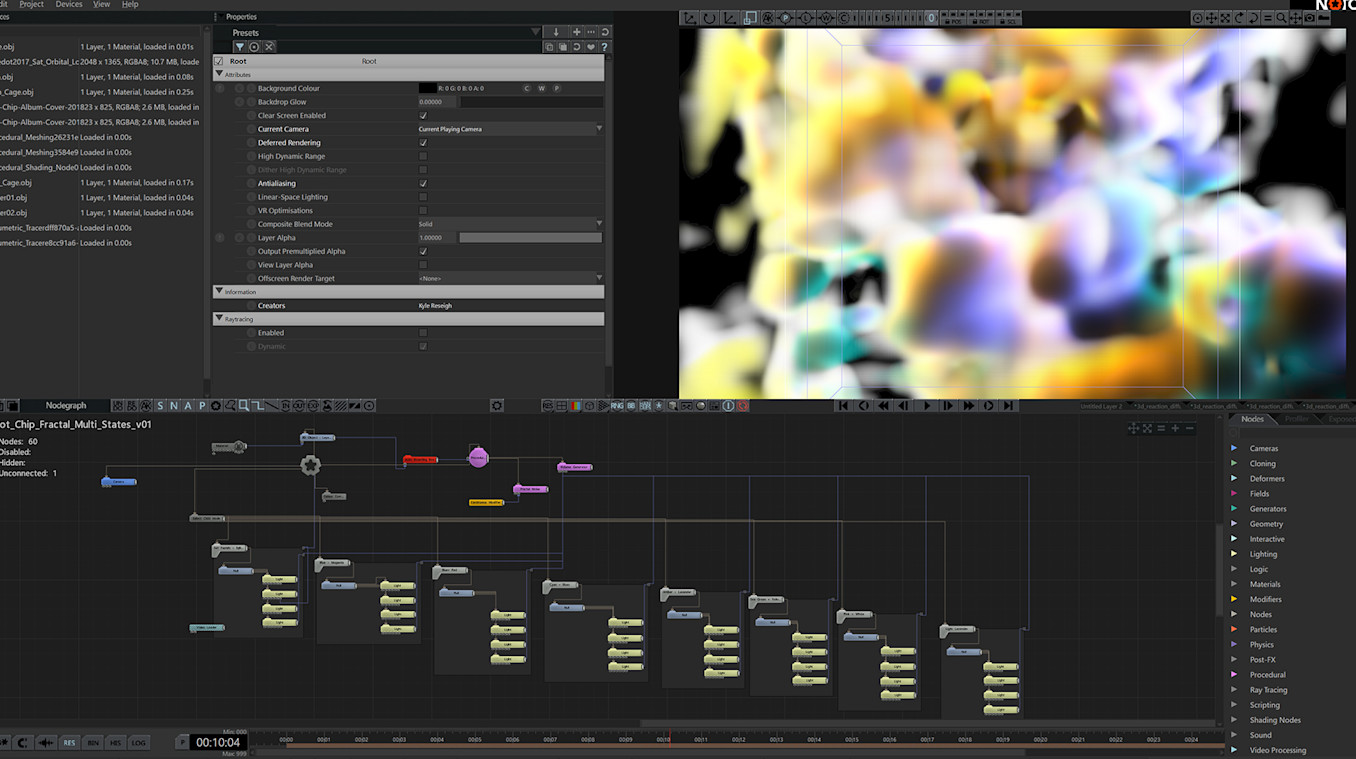Select the Root node header row in Properties
Image resolution: width=1356 pixels, height=759 pixels.
(x=409, y=61)
